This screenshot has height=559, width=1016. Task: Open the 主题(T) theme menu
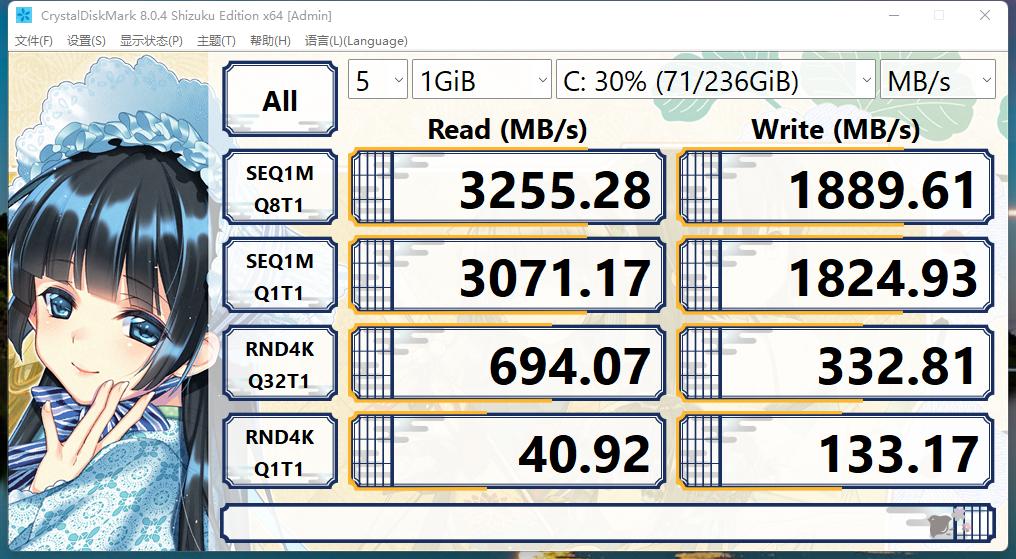click(216, 41)
